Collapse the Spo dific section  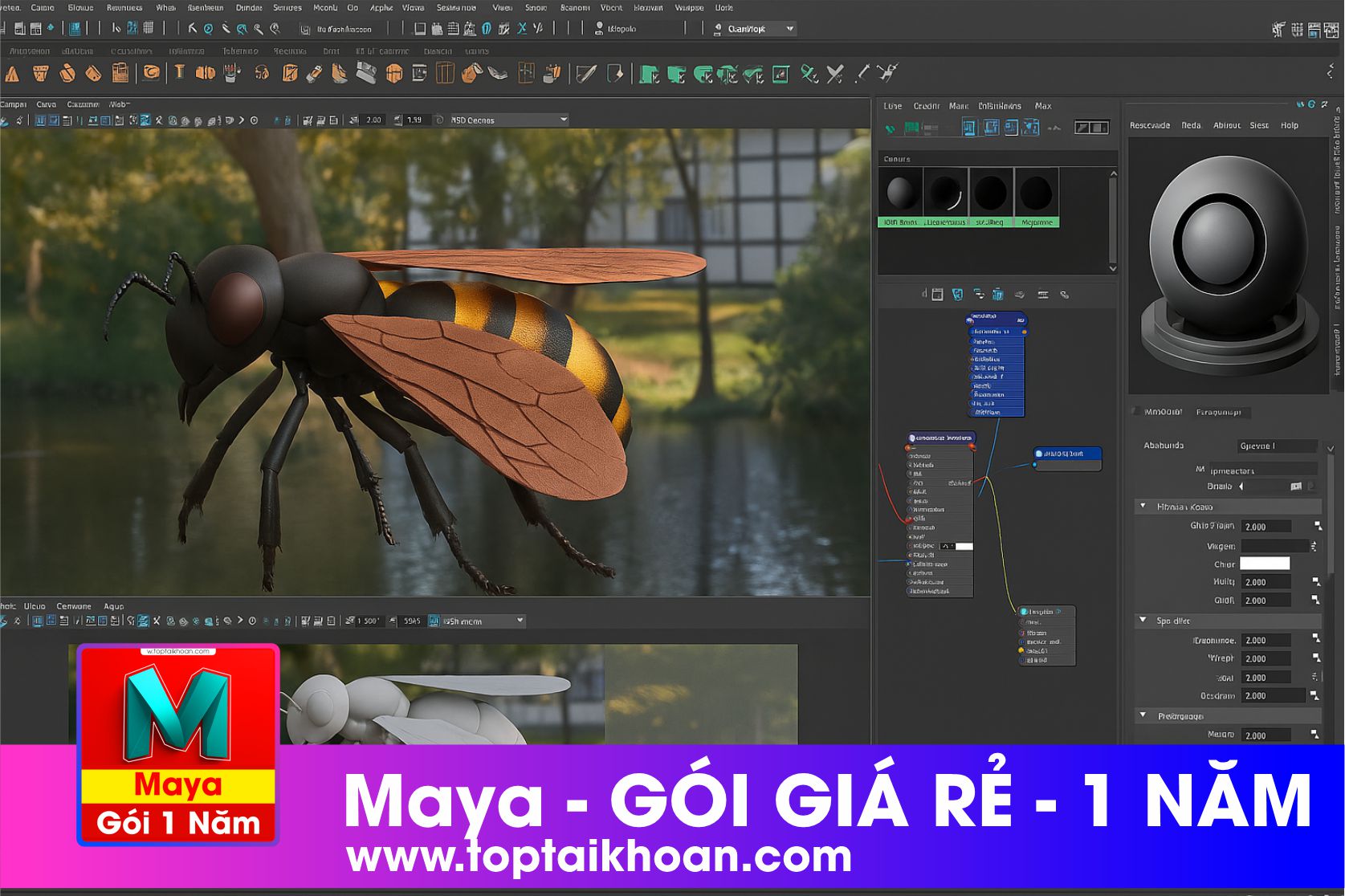(1143, 620)
